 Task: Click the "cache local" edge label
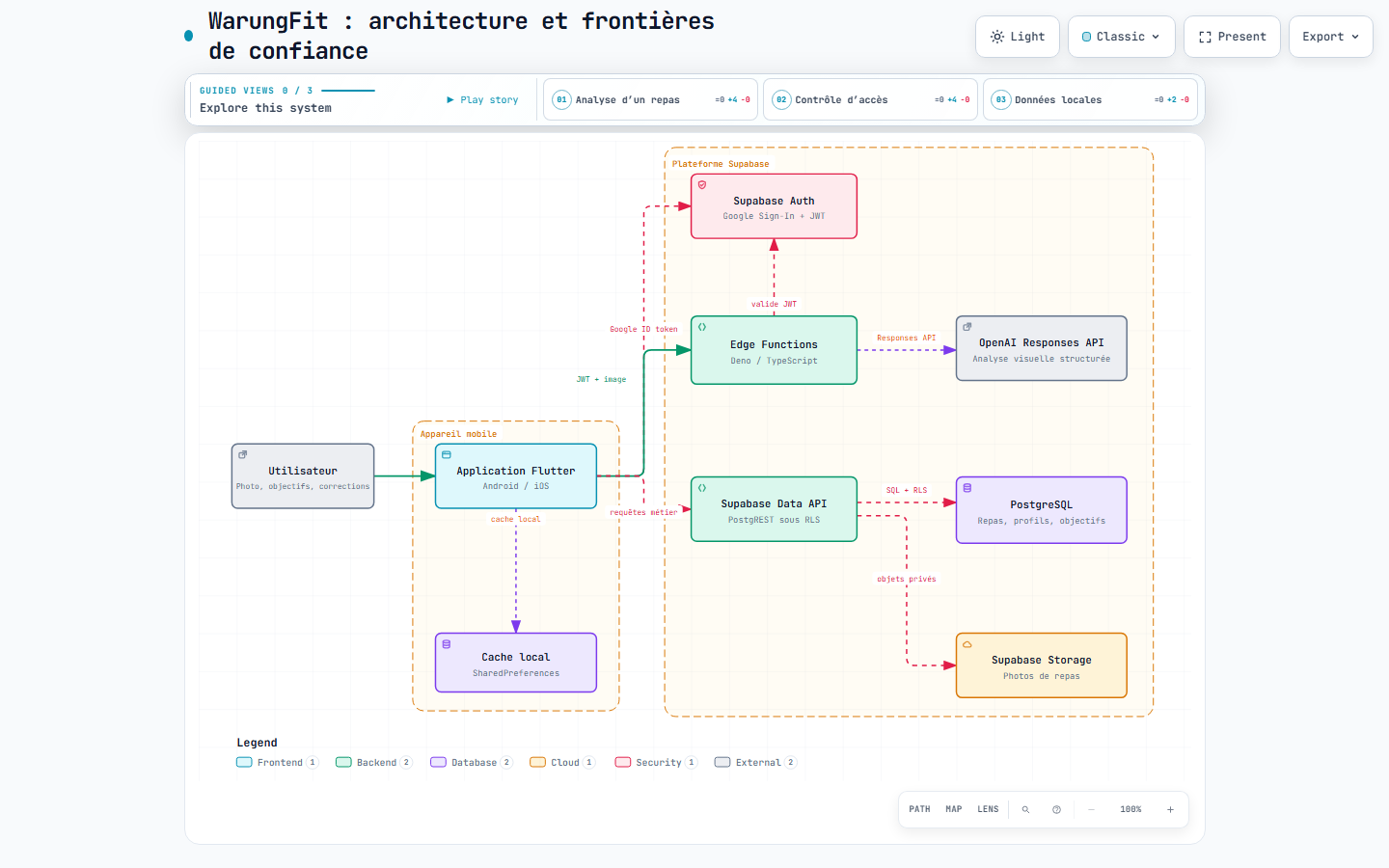516,520
